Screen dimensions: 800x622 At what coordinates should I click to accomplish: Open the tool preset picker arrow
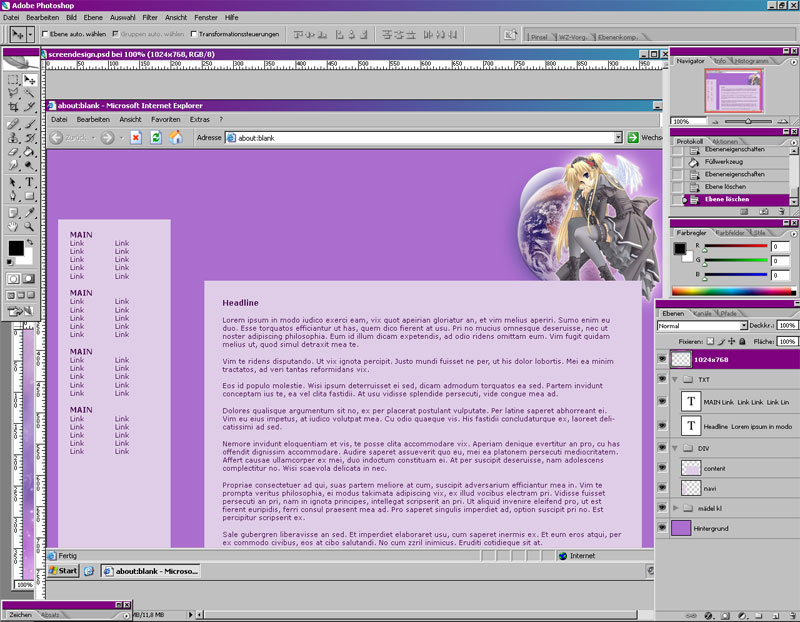point(31,35)
